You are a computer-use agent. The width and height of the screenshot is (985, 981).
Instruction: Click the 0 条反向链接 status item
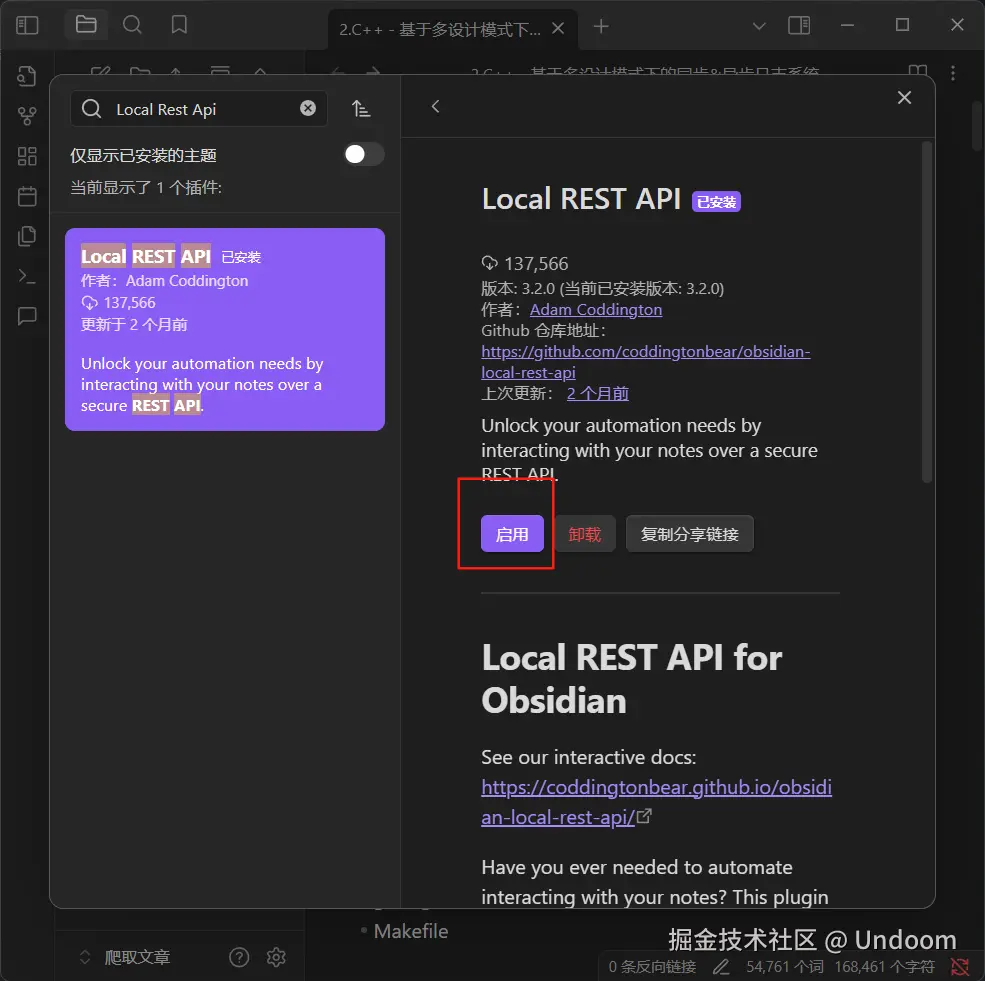coord(652,967)
